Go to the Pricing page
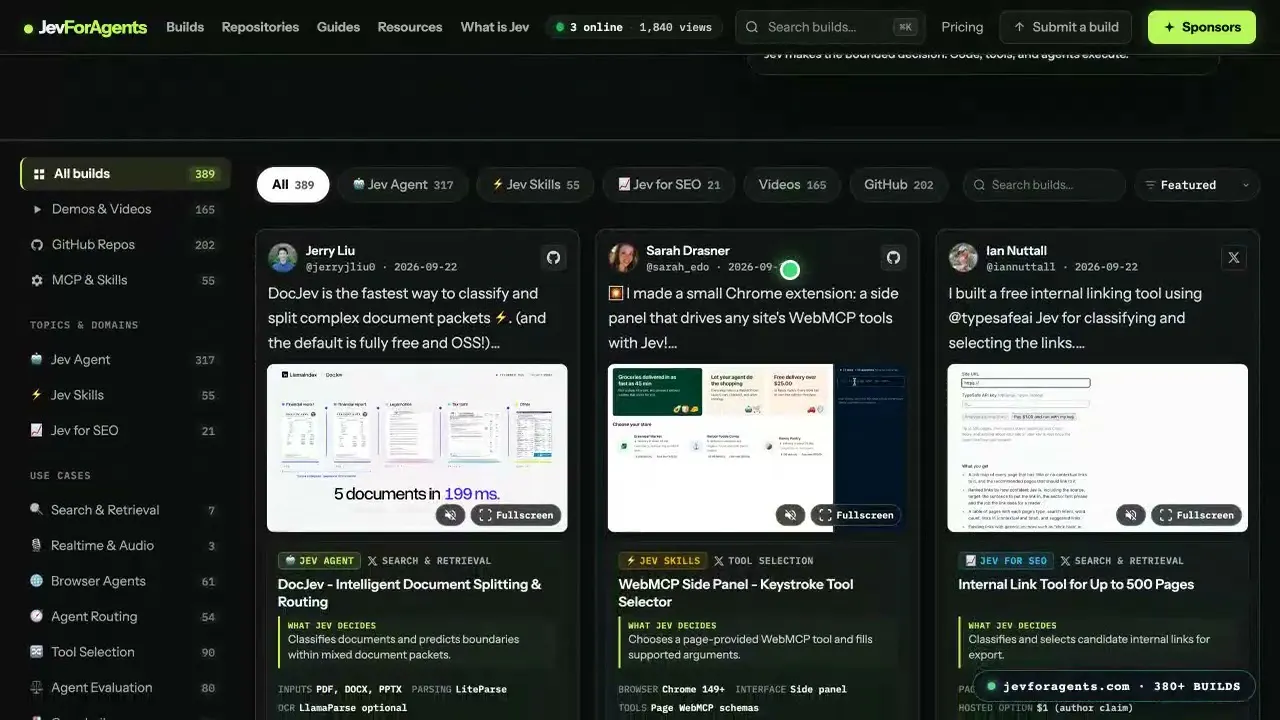 pyautogui.click(x=962, y=27)
